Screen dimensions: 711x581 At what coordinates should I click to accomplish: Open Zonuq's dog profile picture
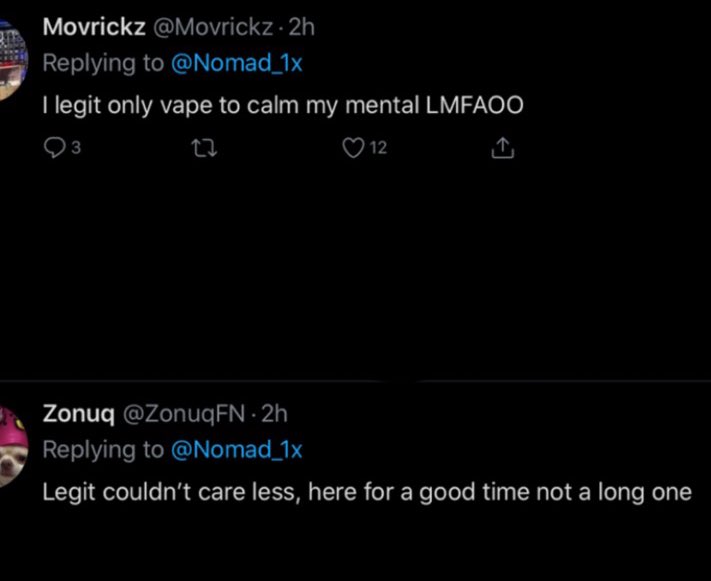tap(10, 447)
